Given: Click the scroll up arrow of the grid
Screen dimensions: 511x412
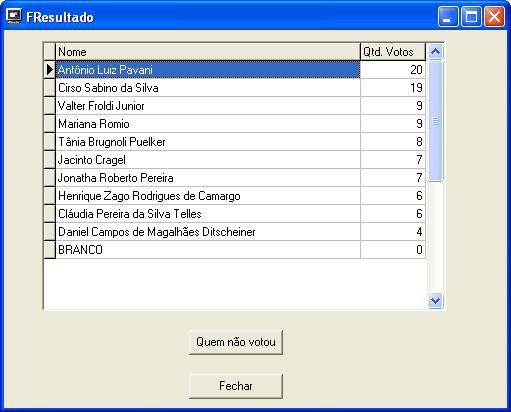Looking at the screenshot, I should 435,52.
